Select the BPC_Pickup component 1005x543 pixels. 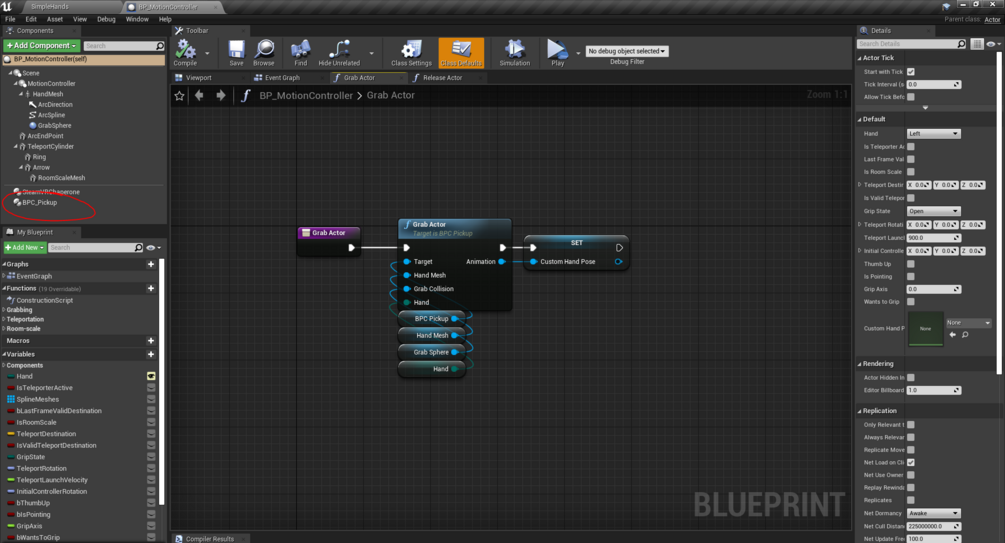pos(40,203)
